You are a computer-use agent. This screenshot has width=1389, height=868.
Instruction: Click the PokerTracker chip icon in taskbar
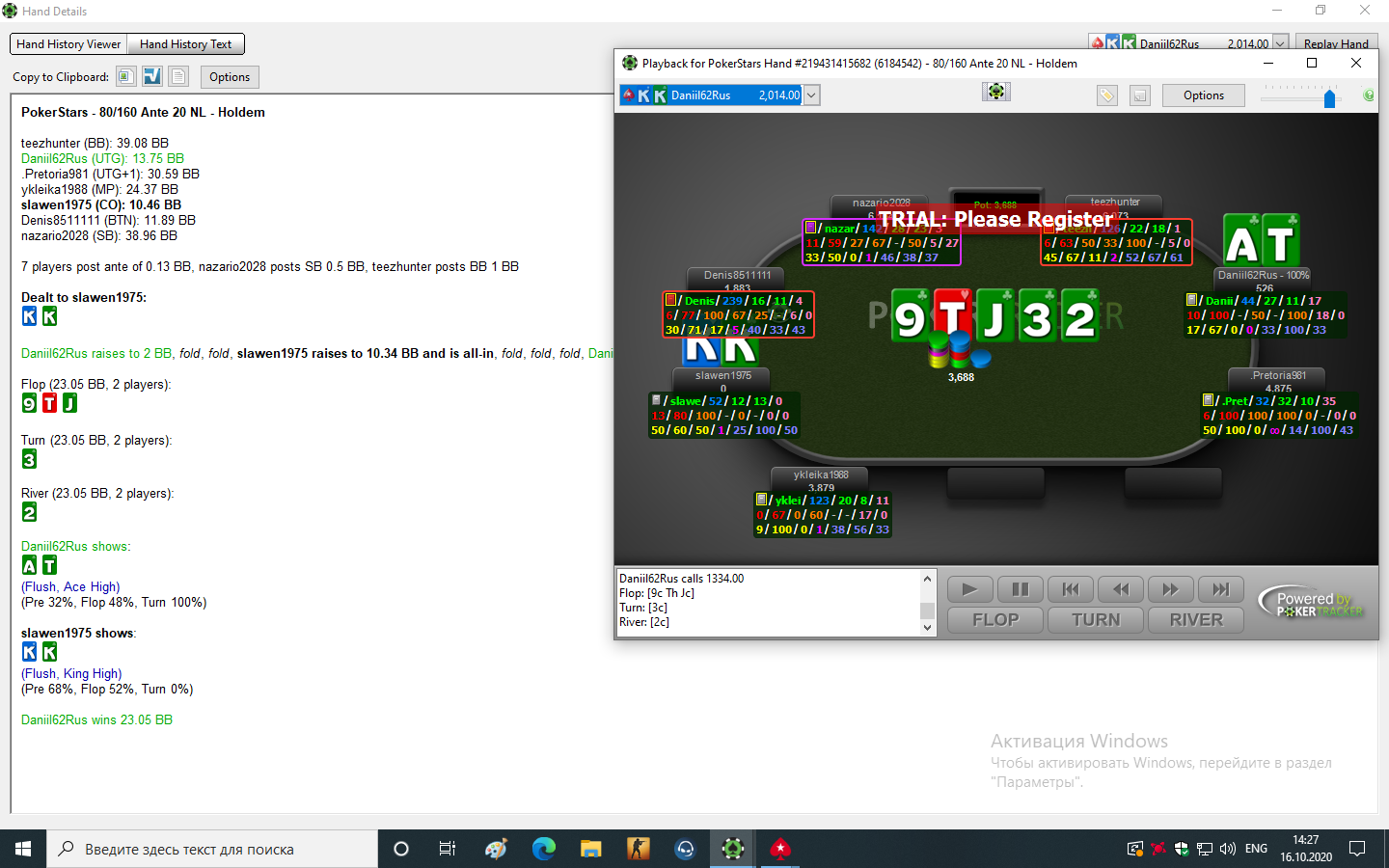point(733,849)
